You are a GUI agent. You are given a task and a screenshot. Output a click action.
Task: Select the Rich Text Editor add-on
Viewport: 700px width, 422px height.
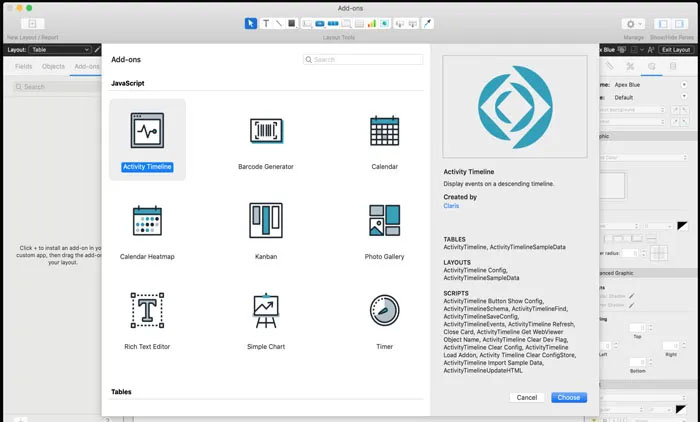pos(147,320)
